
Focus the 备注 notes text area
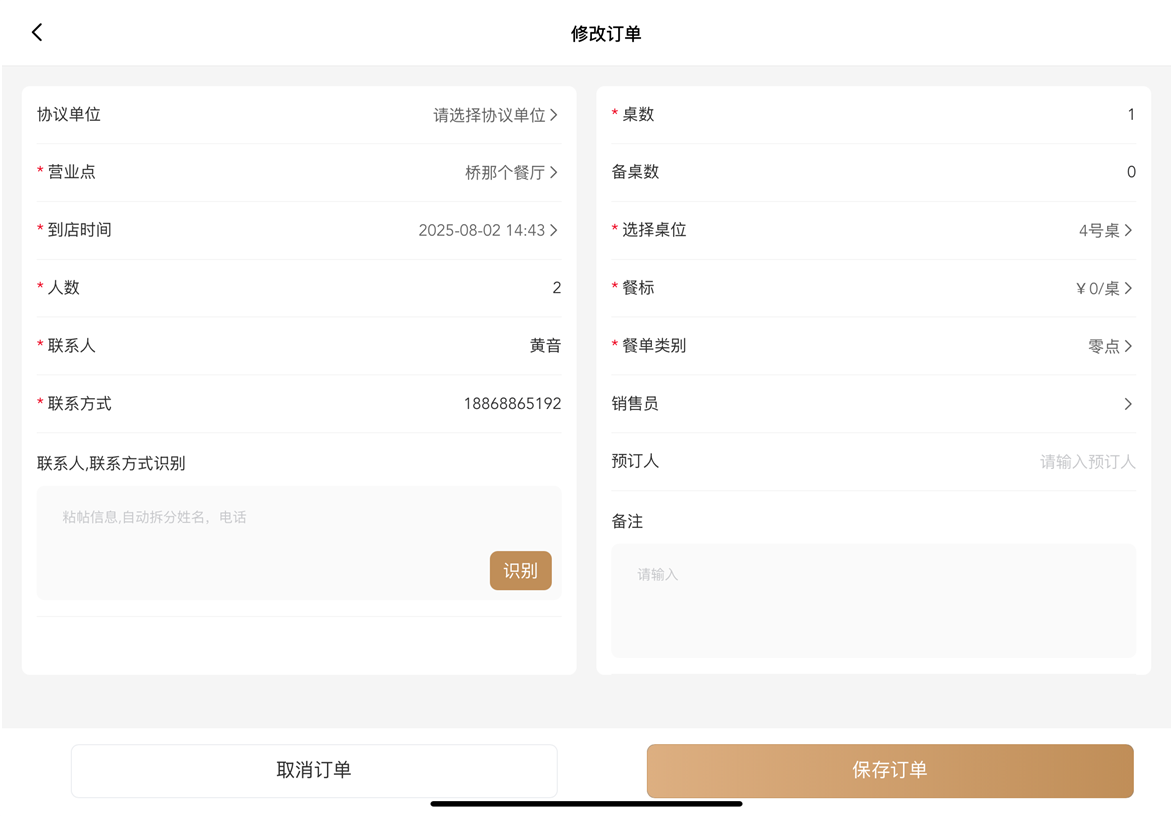(x=873, y=600)
